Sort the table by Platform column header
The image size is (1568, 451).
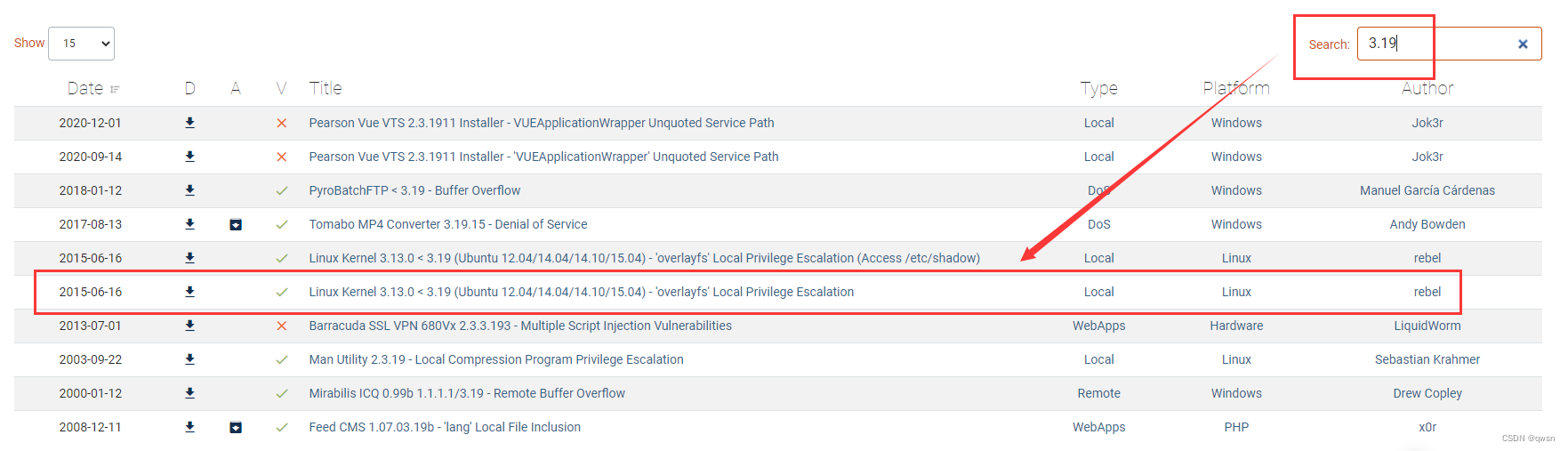[x=1235, y=88]
